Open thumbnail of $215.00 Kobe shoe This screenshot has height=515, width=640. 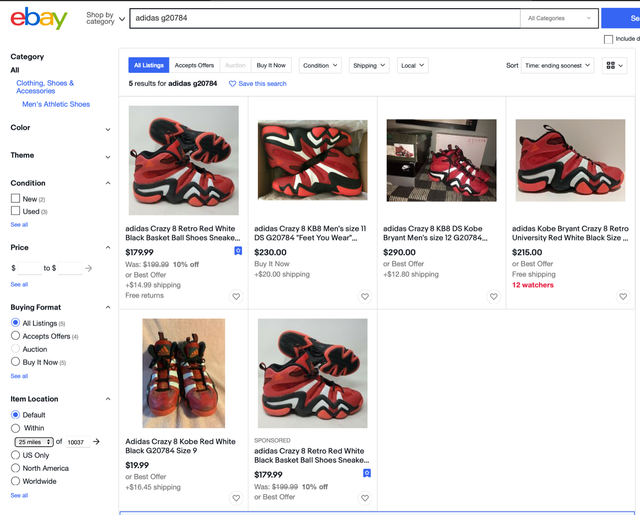[x=570, y=160]
